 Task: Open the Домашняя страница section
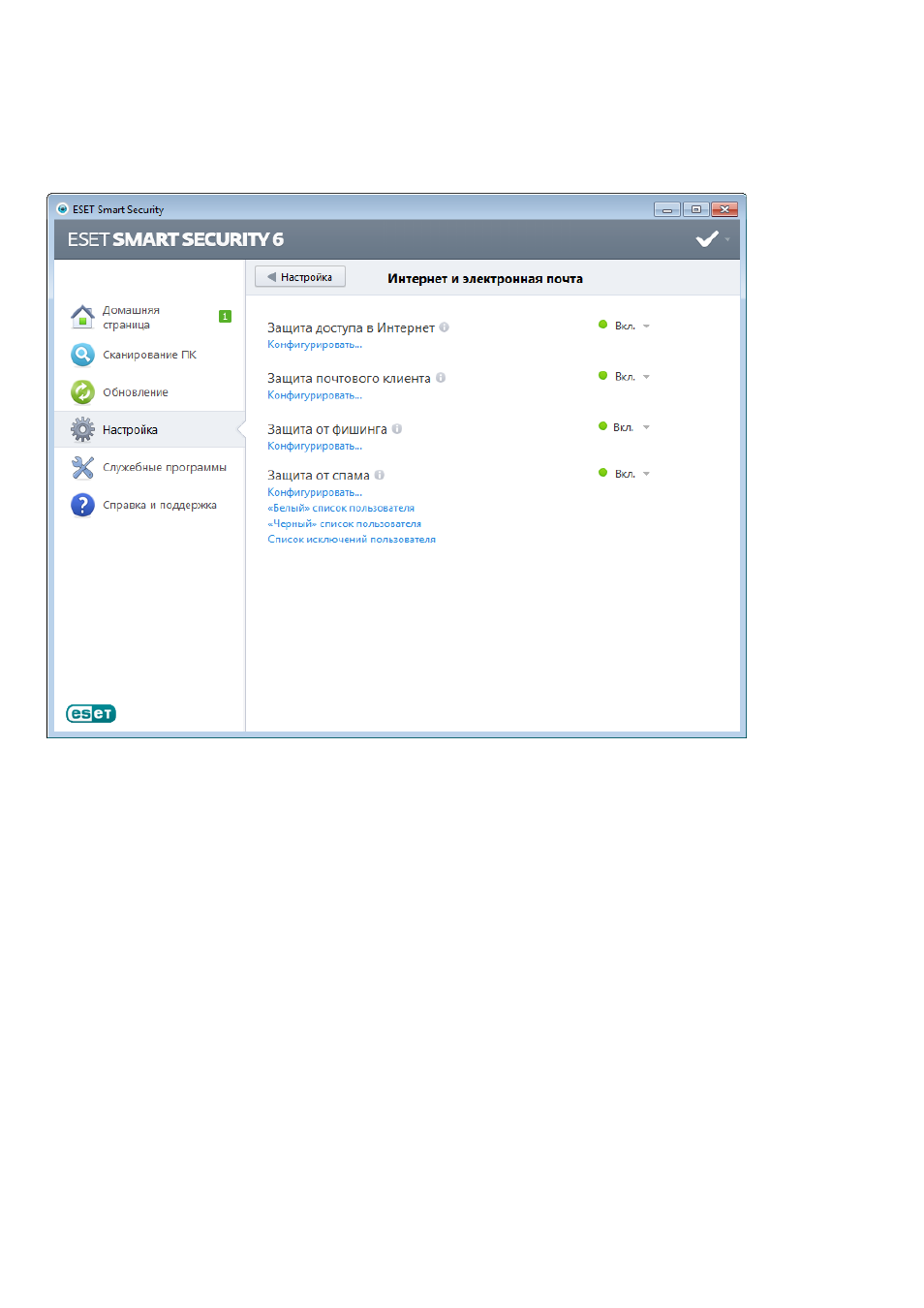point(150,317)
